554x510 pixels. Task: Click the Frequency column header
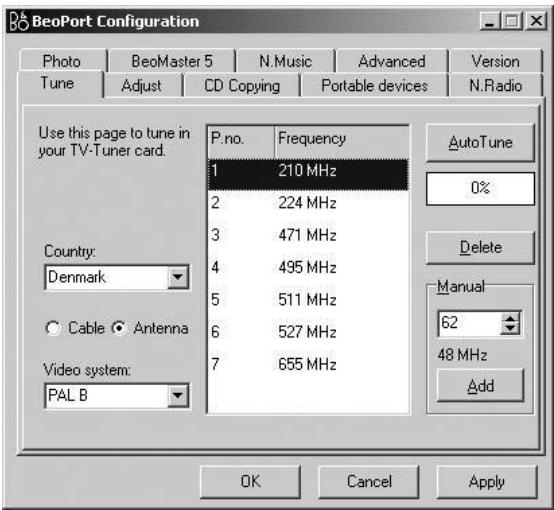pyautogui.click(x=342, y=141)
